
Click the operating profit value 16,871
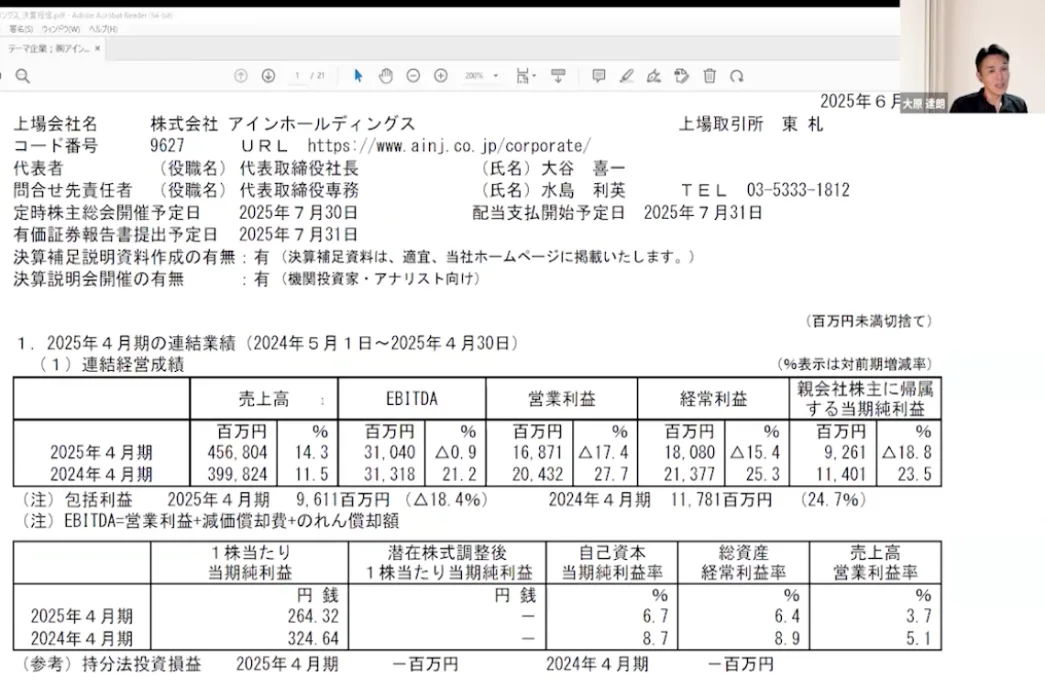[538, 453]
